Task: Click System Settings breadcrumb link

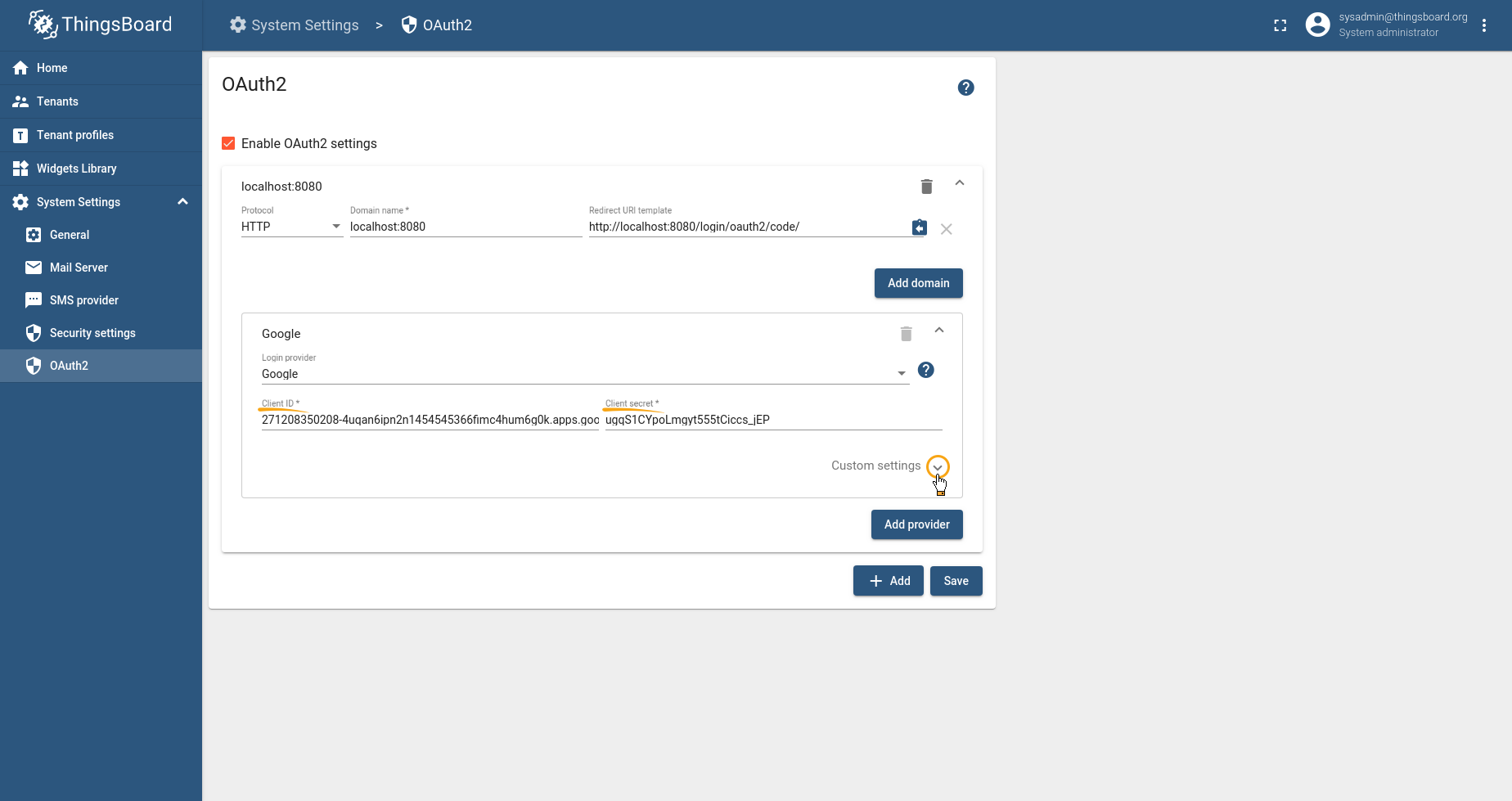Action: tap(294, 25)
